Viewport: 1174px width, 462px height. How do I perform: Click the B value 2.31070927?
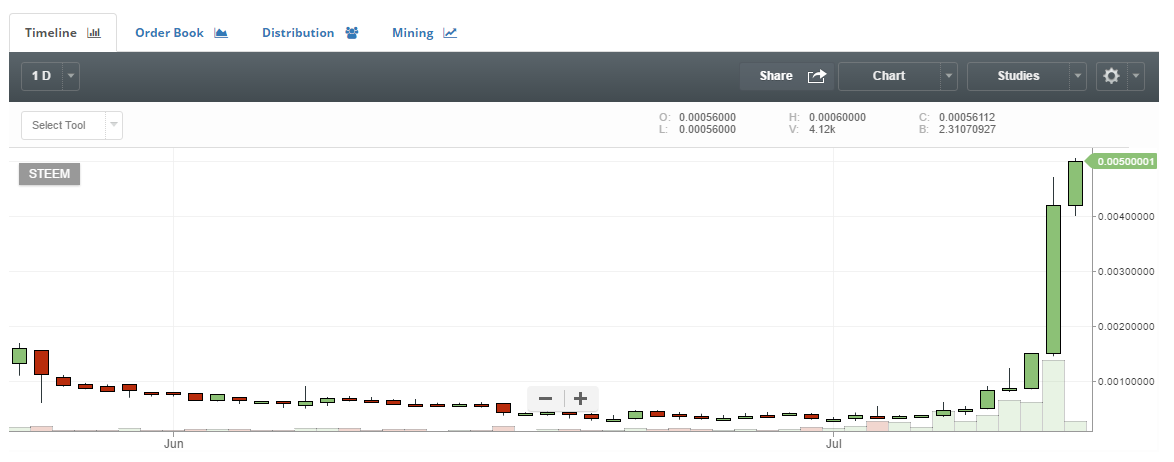(x=967, y=130)
